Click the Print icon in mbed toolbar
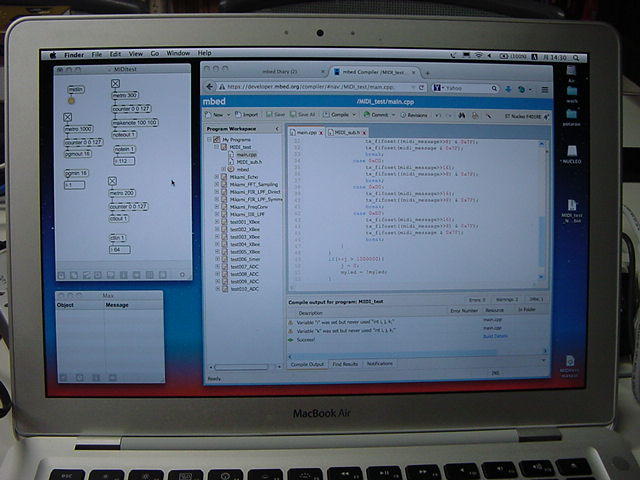 coord(475,116)
